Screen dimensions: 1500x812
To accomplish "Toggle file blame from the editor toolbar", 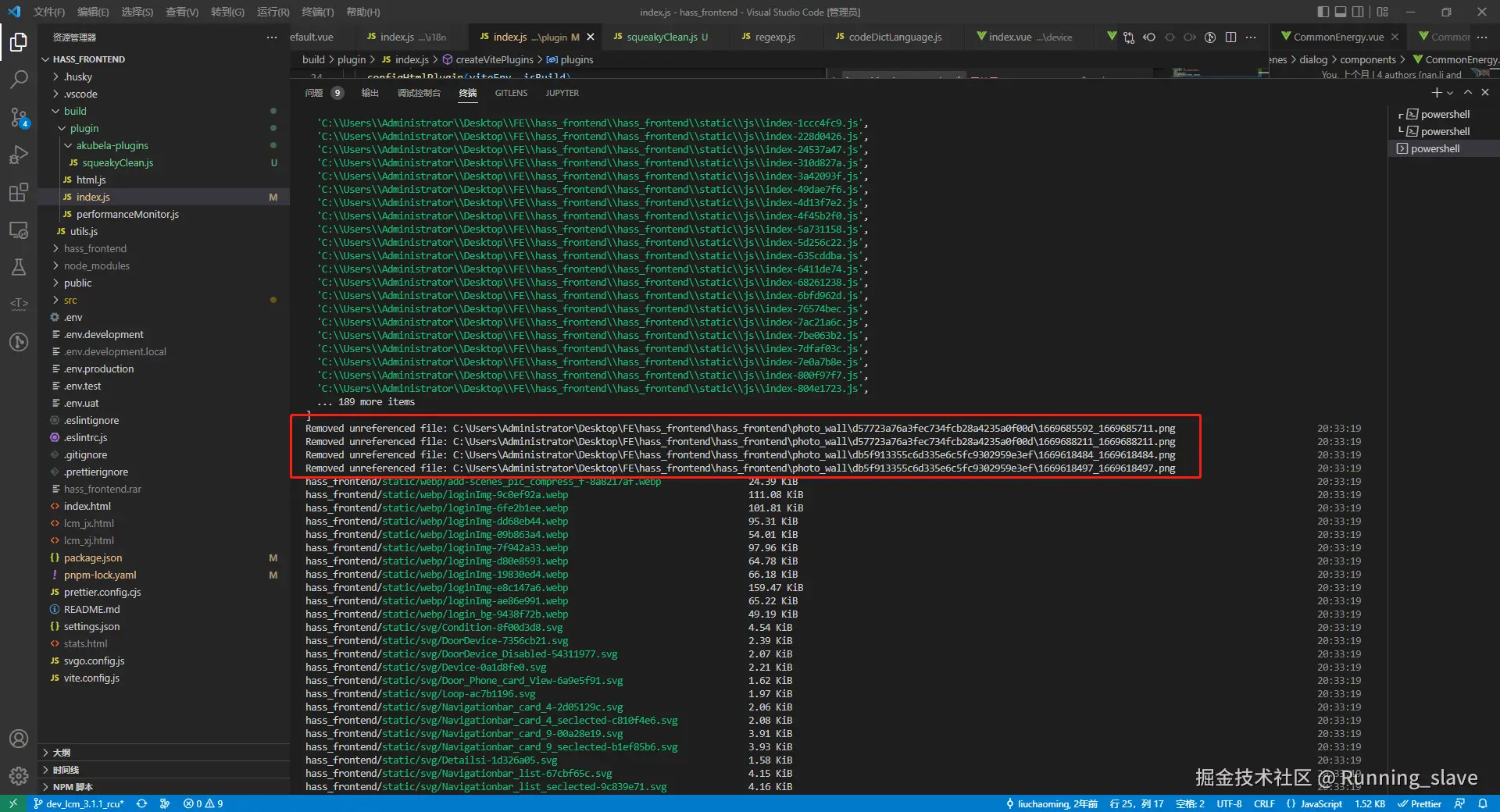I will click(1210, 37).
